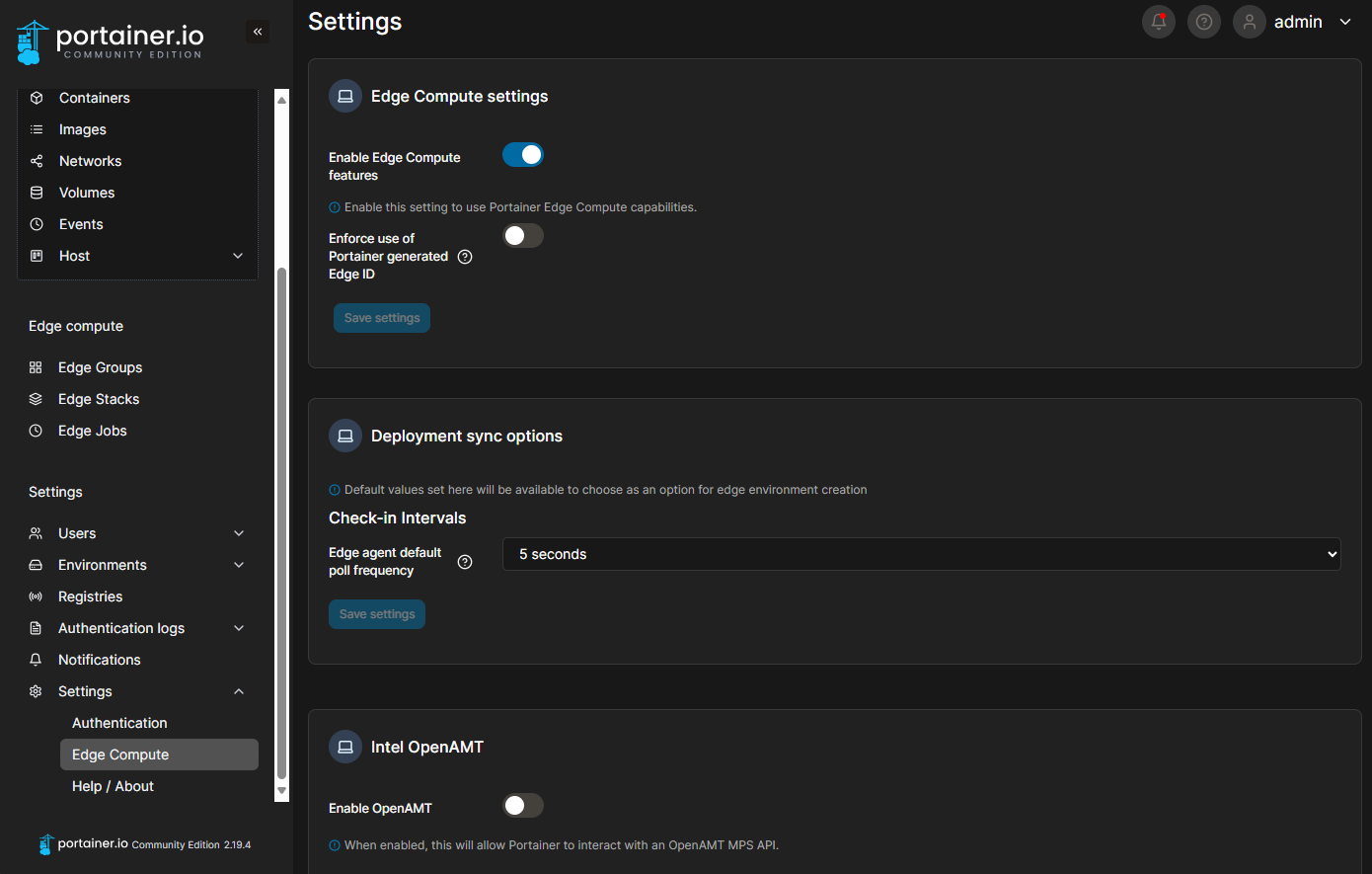Save settings under Edge Compute settings
This screenshot has height=874, width=1372.
382,318
